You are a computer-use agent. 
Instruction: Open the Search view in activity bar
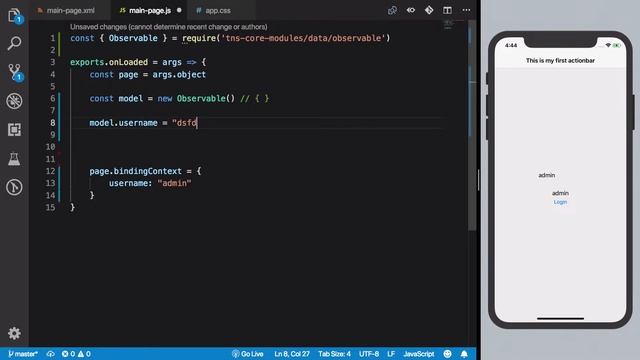(14, 43)
